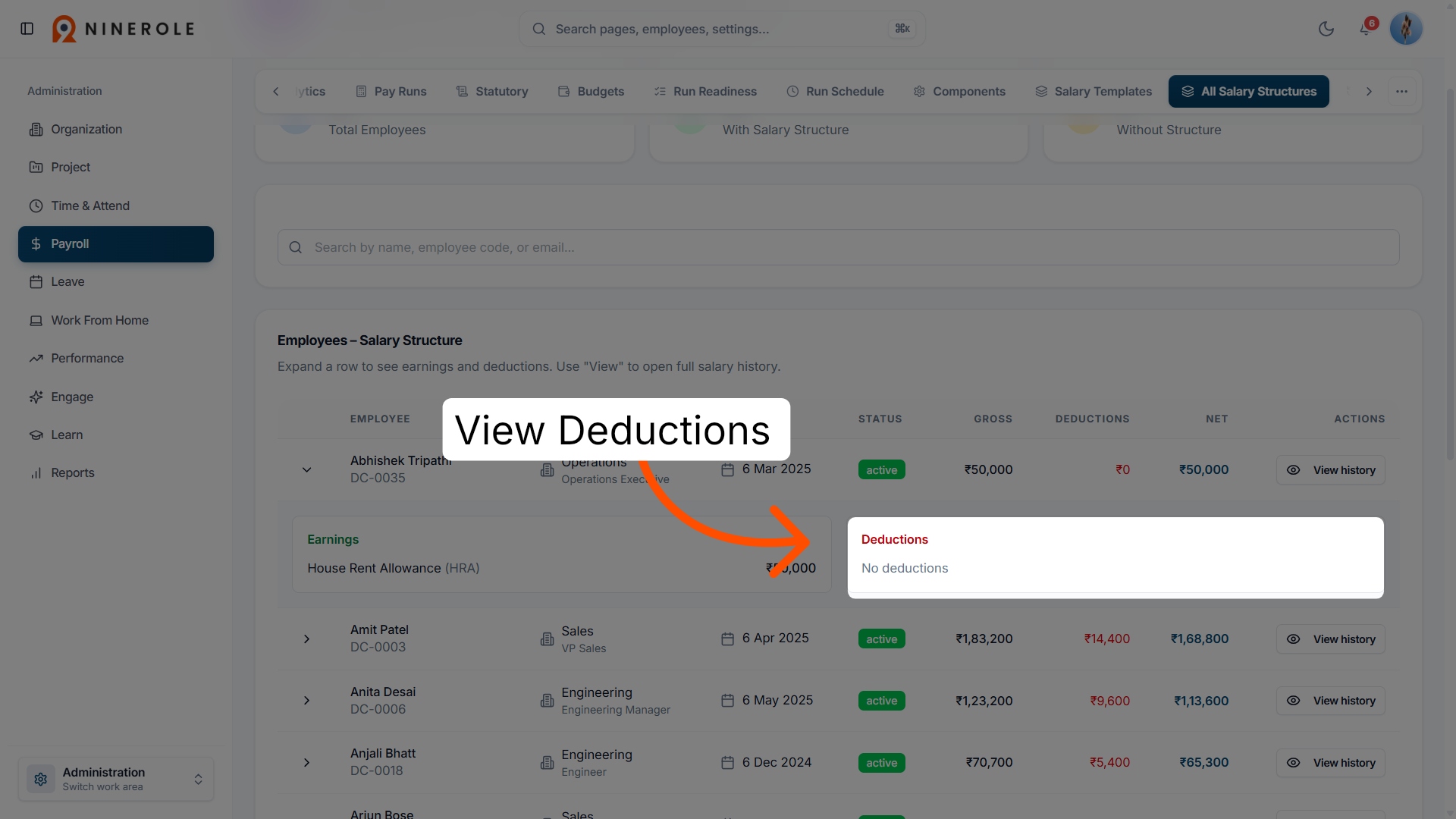Viewport: 1456px width, 819px height.
Task: Open Administration work area switcher
Action: tap(116, 779)
